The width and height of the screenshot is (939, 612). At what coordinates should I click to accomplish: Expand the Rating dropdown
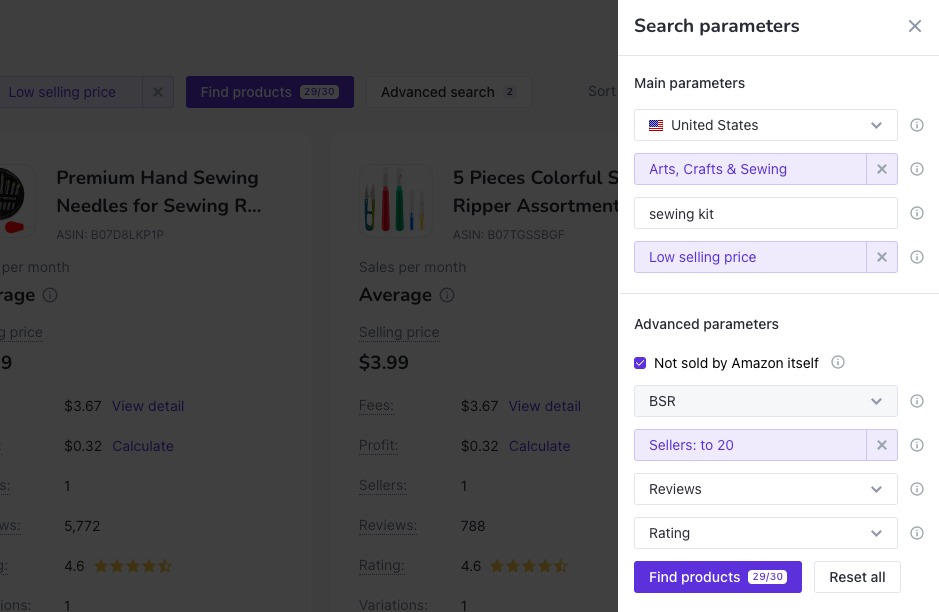pyautogui.click(x=765, y=533)
